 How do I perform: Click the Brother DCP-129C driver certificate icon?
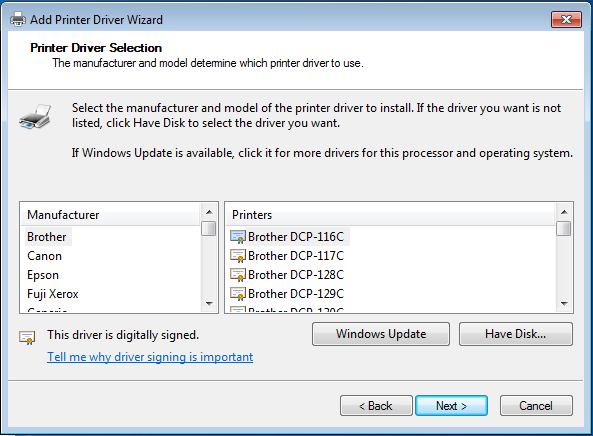(x=238, y=294)
